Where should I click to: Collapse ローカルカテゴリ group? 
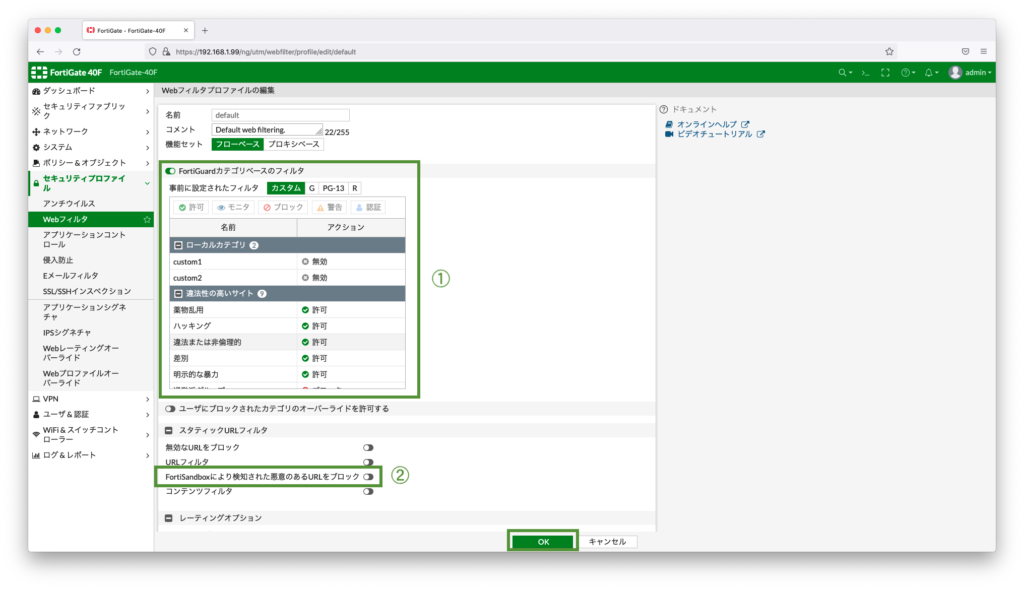tap(178, 246)
